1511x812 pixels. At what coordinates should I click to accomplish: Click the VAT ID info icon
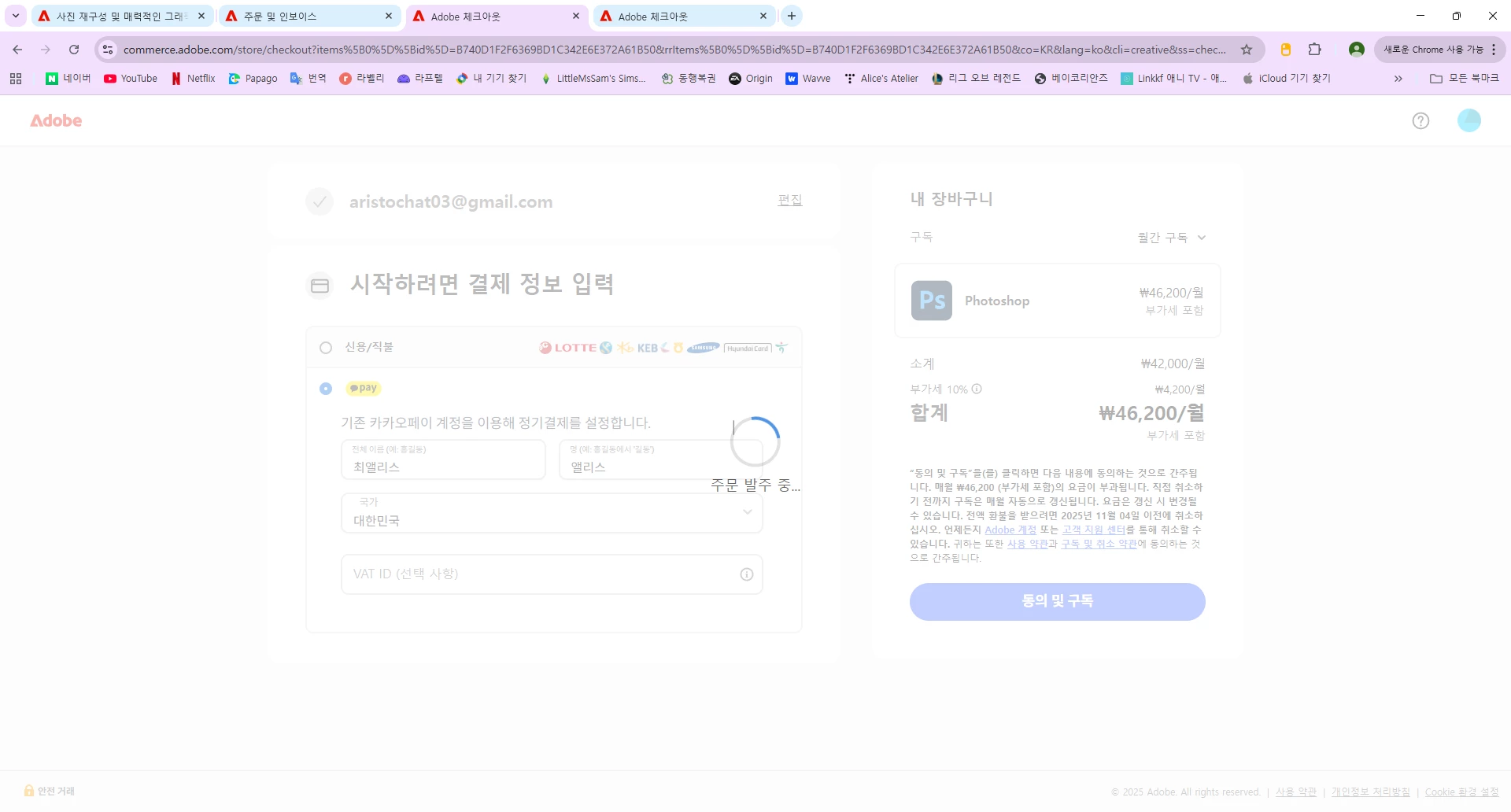pos(747,574)
